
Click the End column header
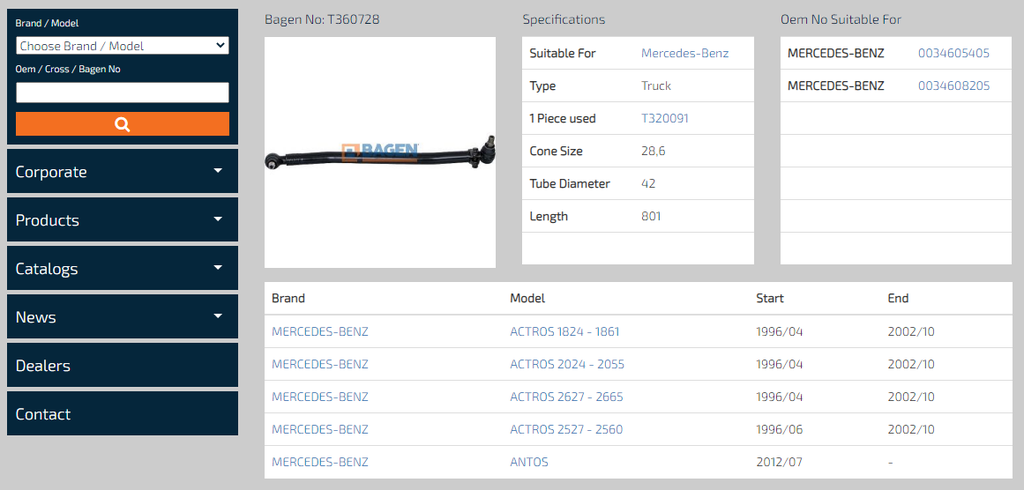[898, 298]
